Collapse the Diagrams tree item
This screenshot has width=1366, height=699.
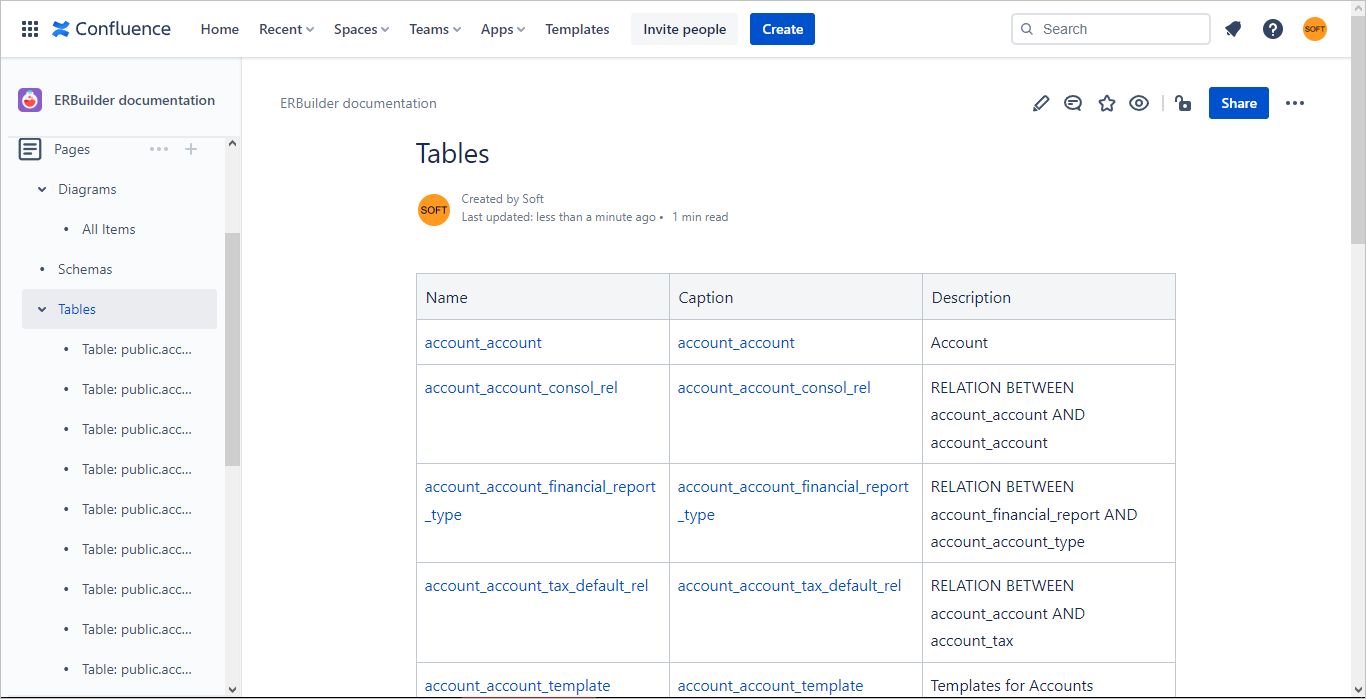(x=42, y=189)
